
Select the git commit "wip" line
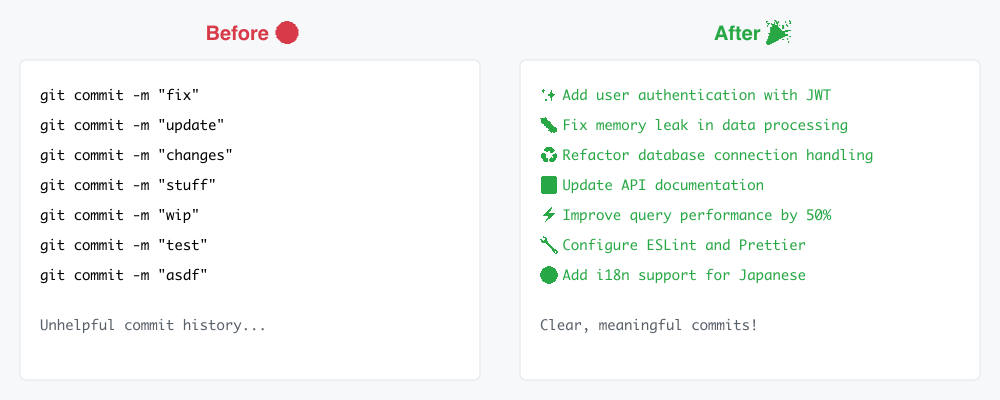[120, 215]
